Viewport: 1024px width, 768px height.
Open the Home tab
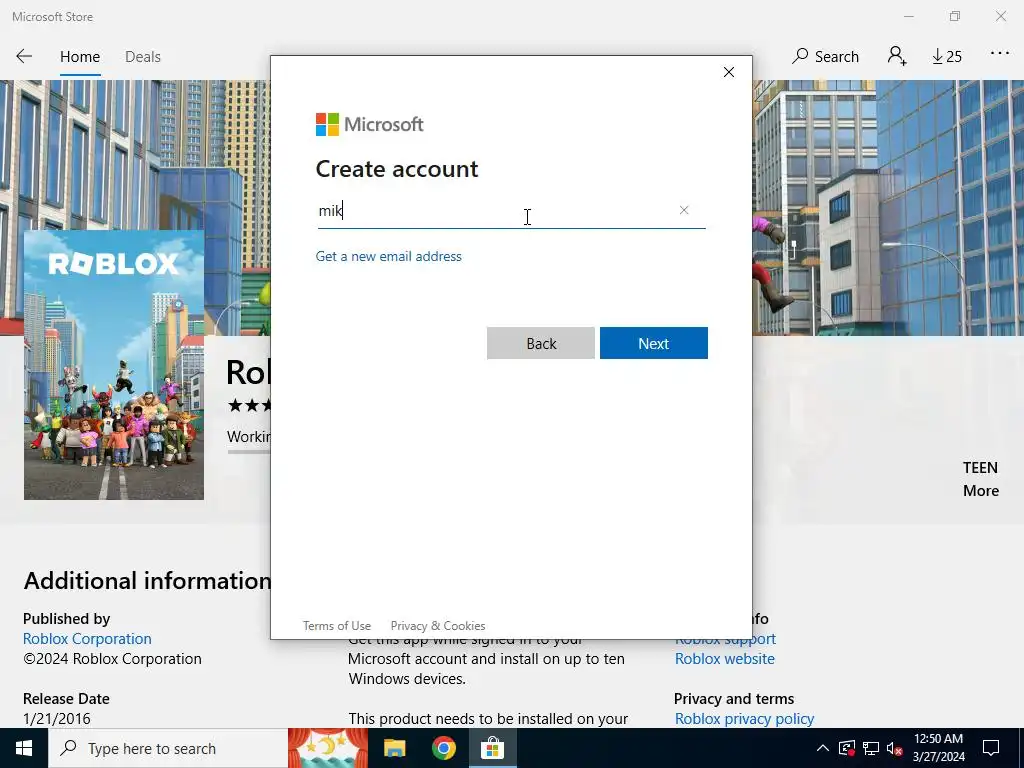click(80, 57)
